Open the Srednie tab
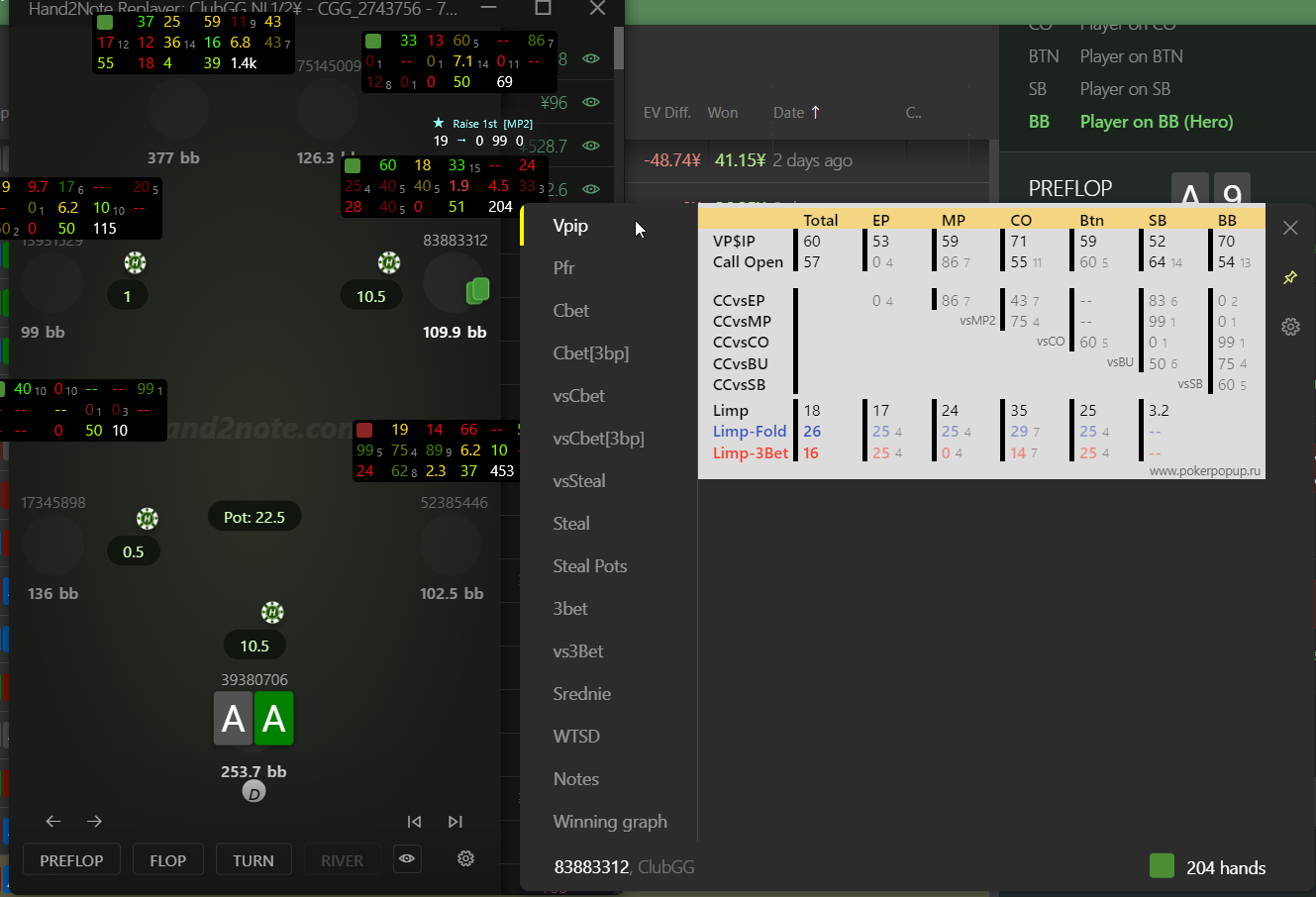 pyautogui.click(x=582, y=694)
